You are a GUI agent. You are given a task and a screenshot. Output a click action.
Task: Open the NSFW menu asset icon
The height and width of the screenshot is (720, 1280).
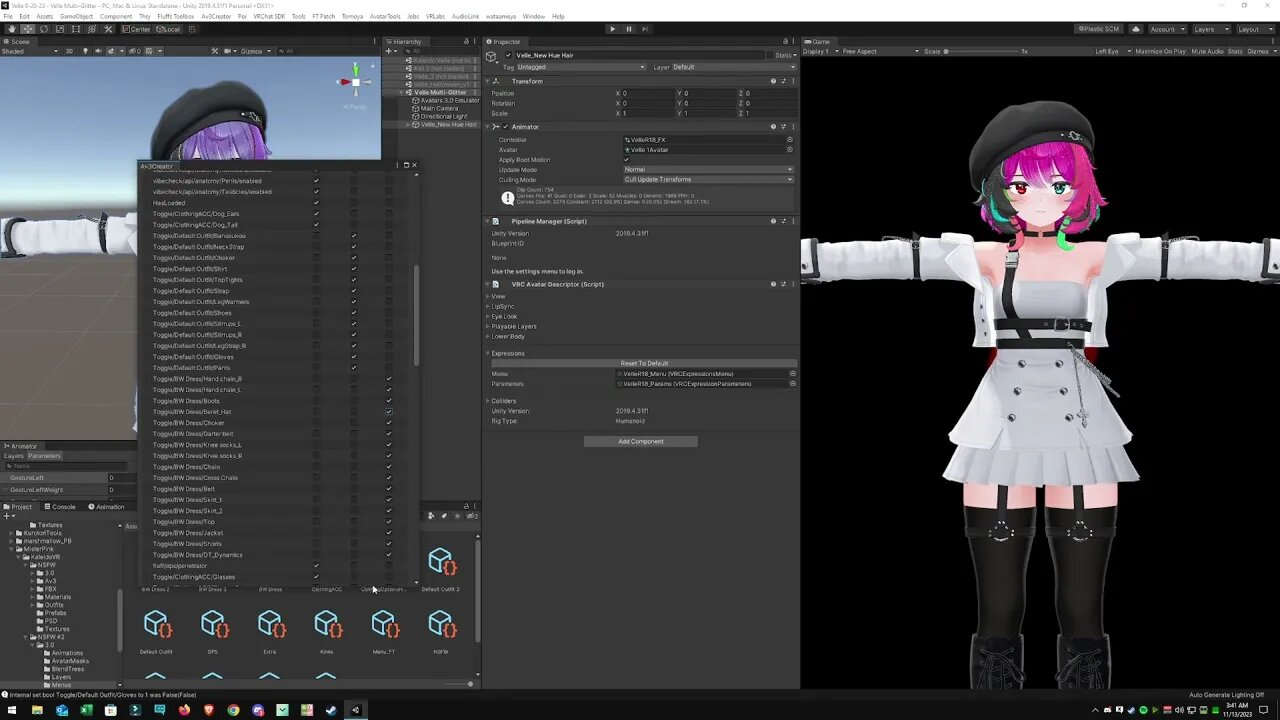441,625
